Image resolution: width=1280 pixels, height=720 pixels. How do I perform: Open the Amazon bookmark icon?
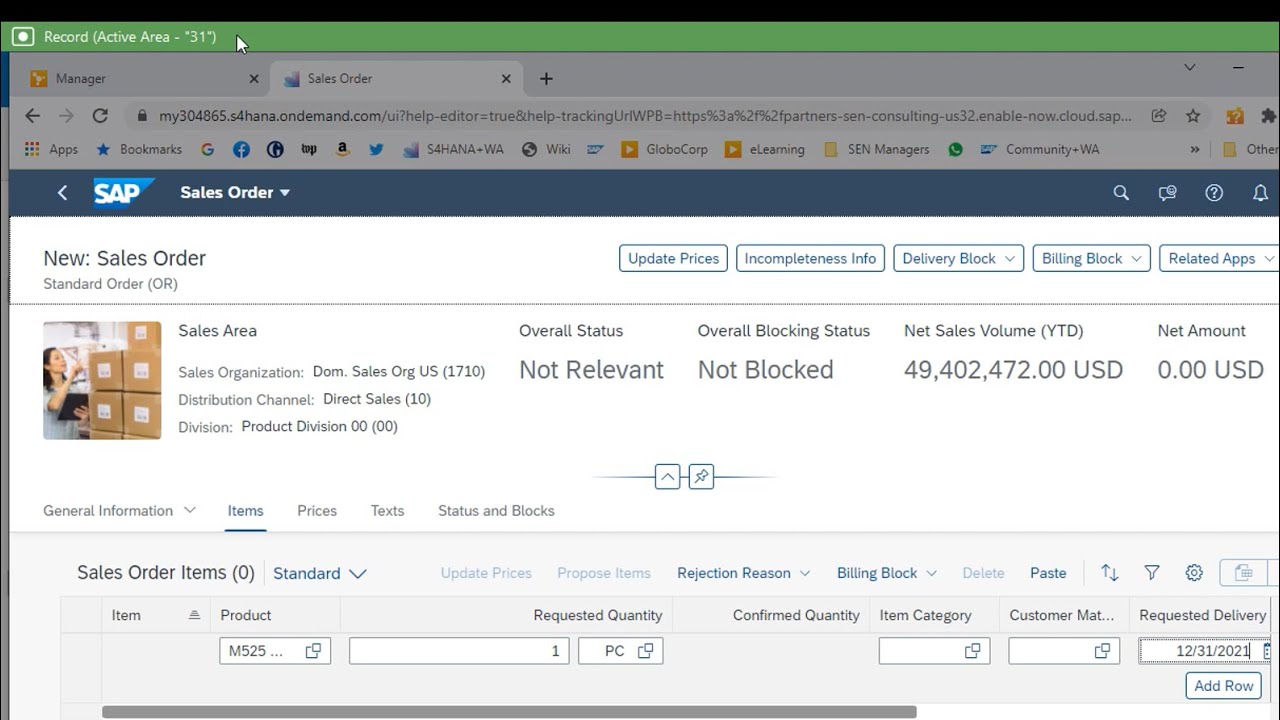click(x=342, y=149)
